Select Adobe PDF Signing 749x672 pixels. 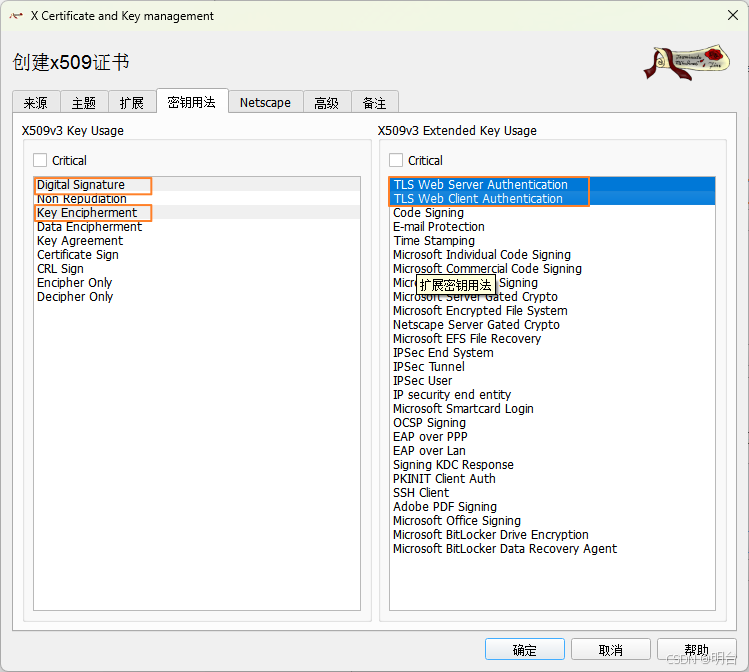click(x=552, y=507)
